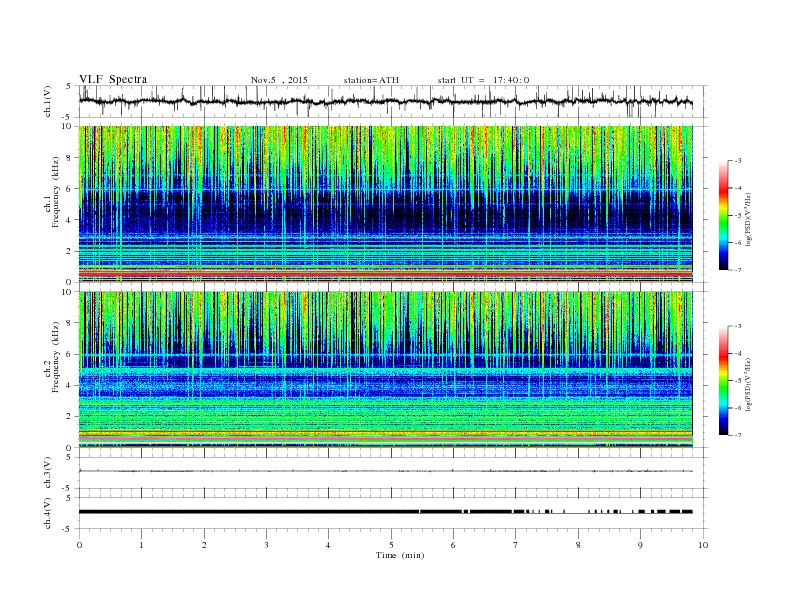The image size is (792, 612).
Task: Click the 'ch.1(V)' waveform axis label
Action: pyautogui.click(x=48, y=101)
